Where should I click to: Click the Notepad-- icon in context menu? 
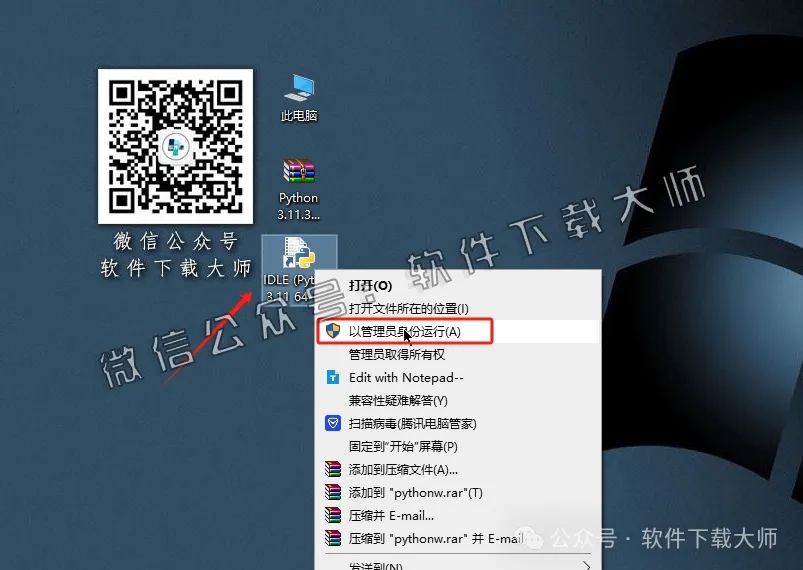pyautogui.click(x=333, y=377)
